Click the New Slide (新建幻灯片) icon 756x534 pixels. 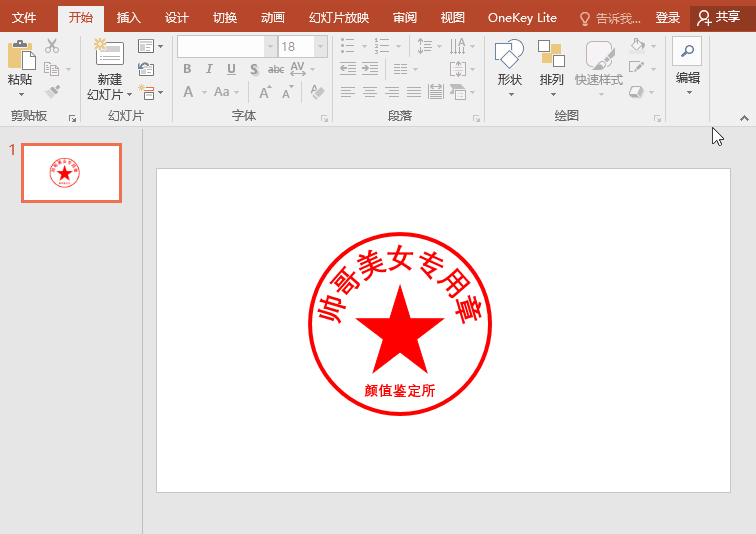108,54
